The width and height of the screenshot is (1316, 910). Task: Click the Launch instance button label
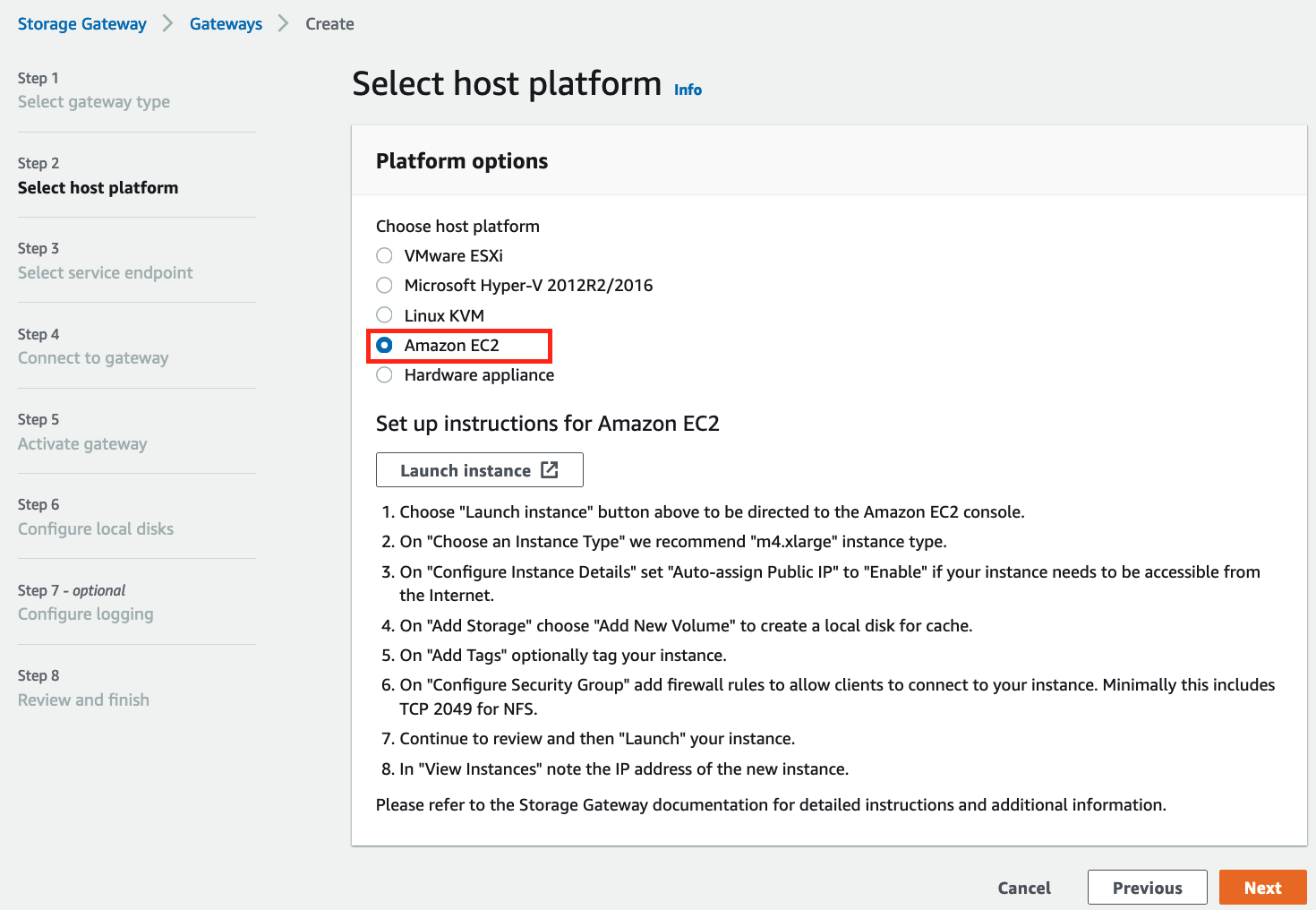click(466, 470)
